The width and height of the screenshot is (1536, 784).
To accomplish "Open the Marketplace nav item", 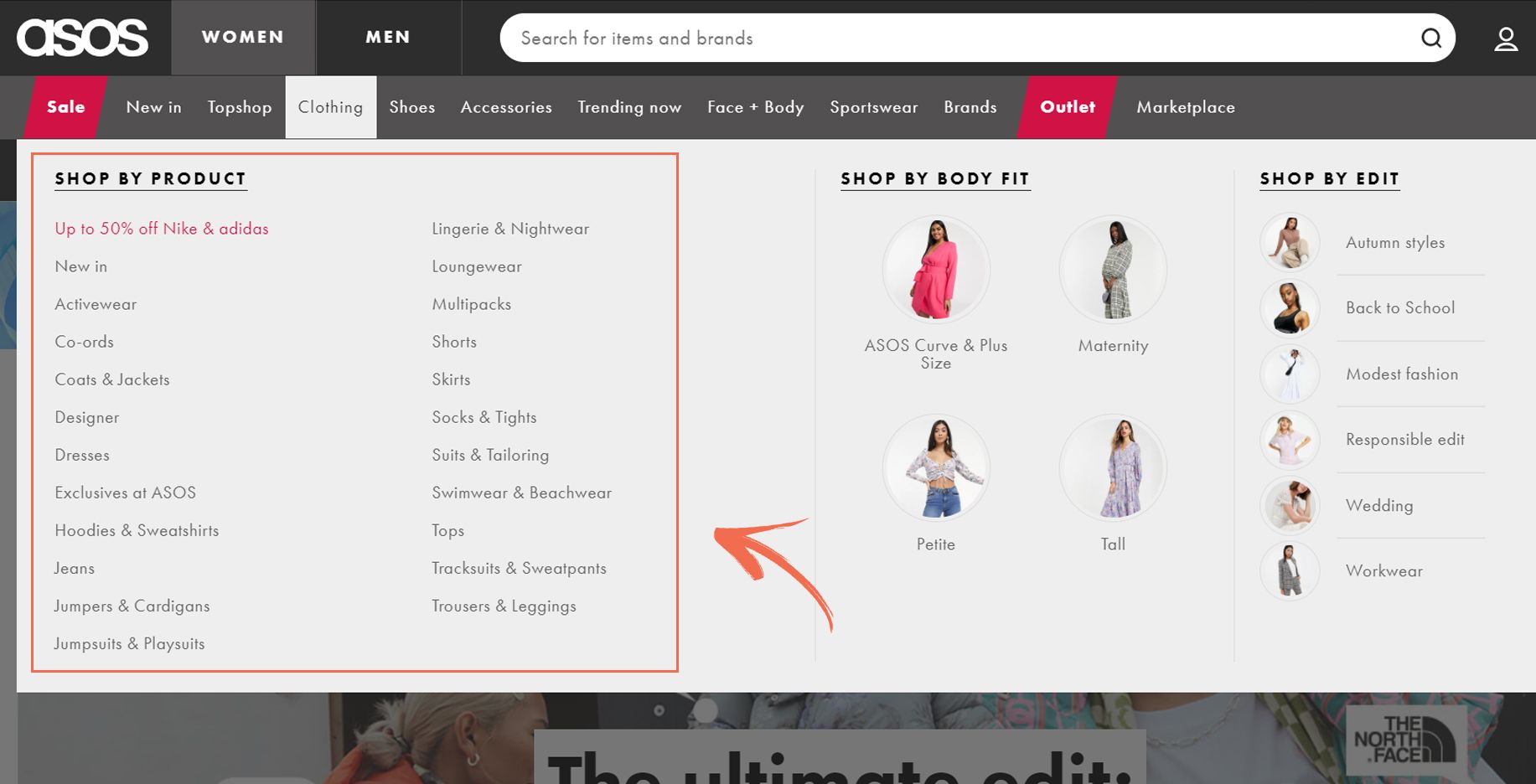I will tap(1186, 107).
